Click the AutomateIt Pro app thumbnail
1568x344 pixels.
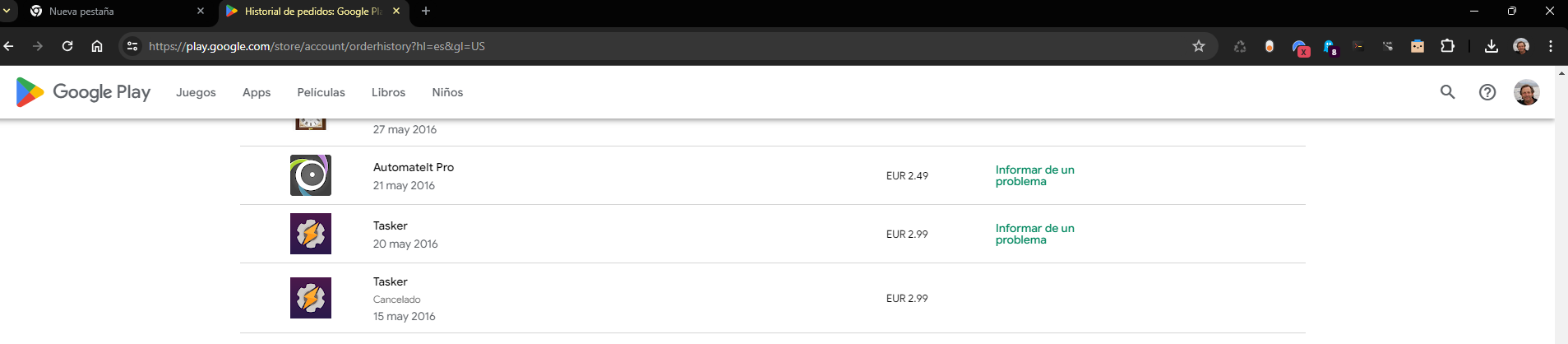[x=311, y=175]
